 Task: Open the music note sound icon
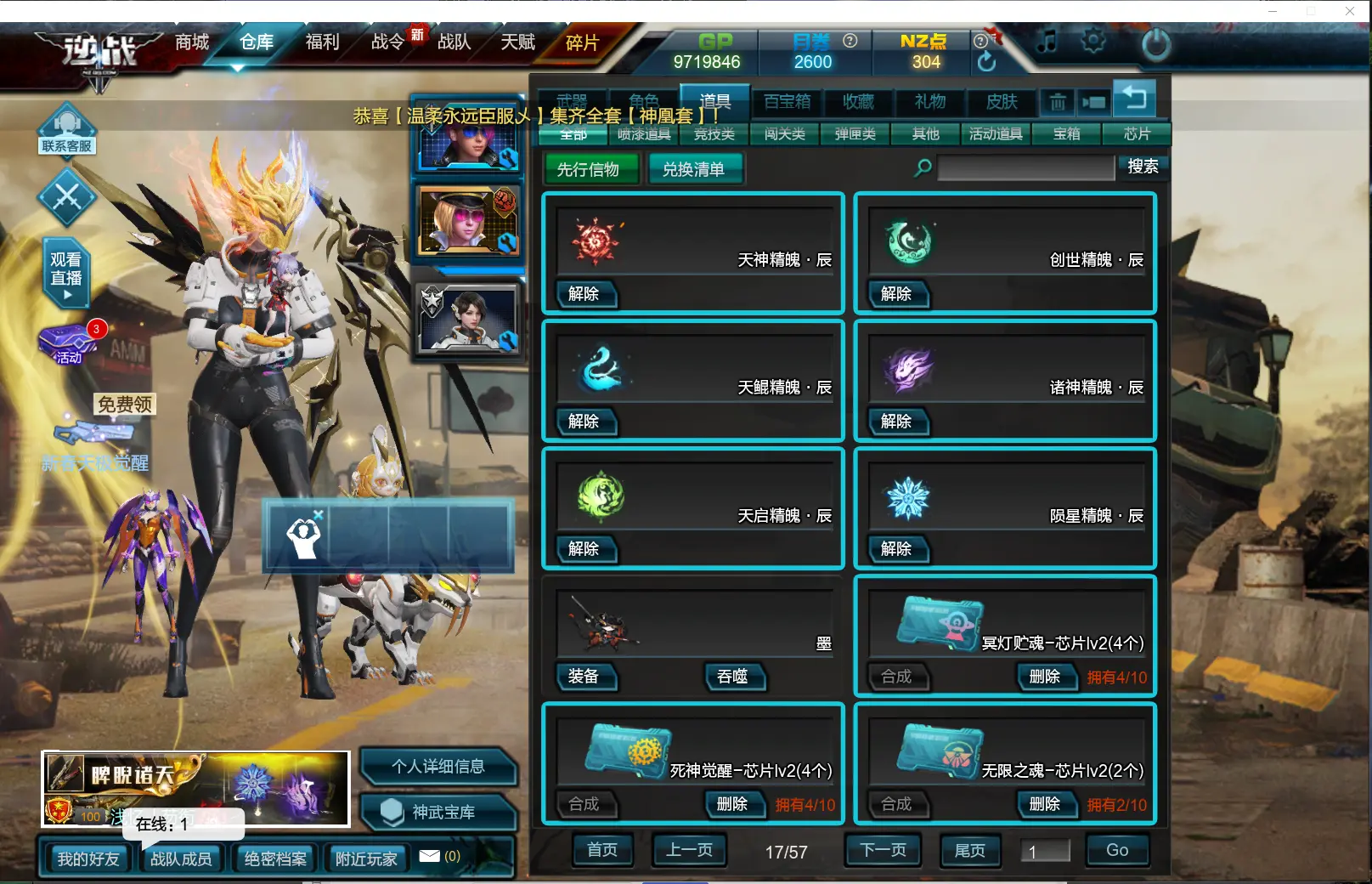(x=1047, y=41)
